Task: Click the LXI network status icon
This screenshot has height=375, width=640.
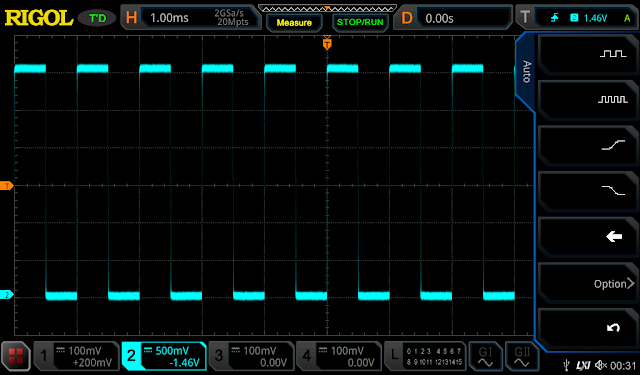Action: pos(583,365)
